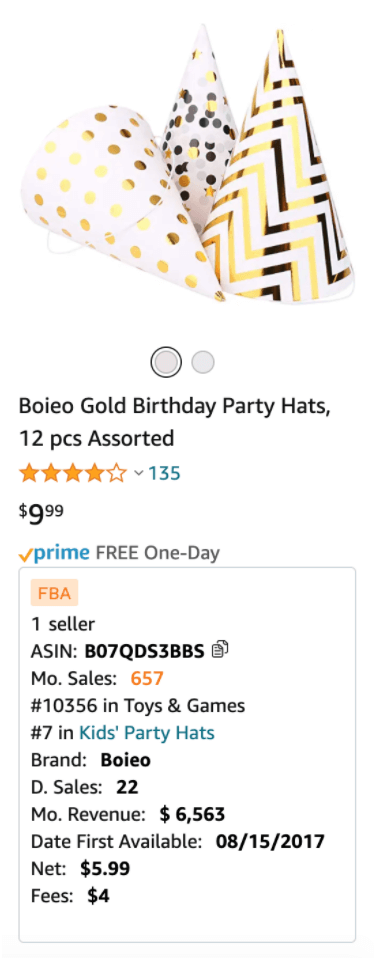This screenshot has width=378, height=958.
Task: Select the first color variant swatch
Action: point(166,362)
